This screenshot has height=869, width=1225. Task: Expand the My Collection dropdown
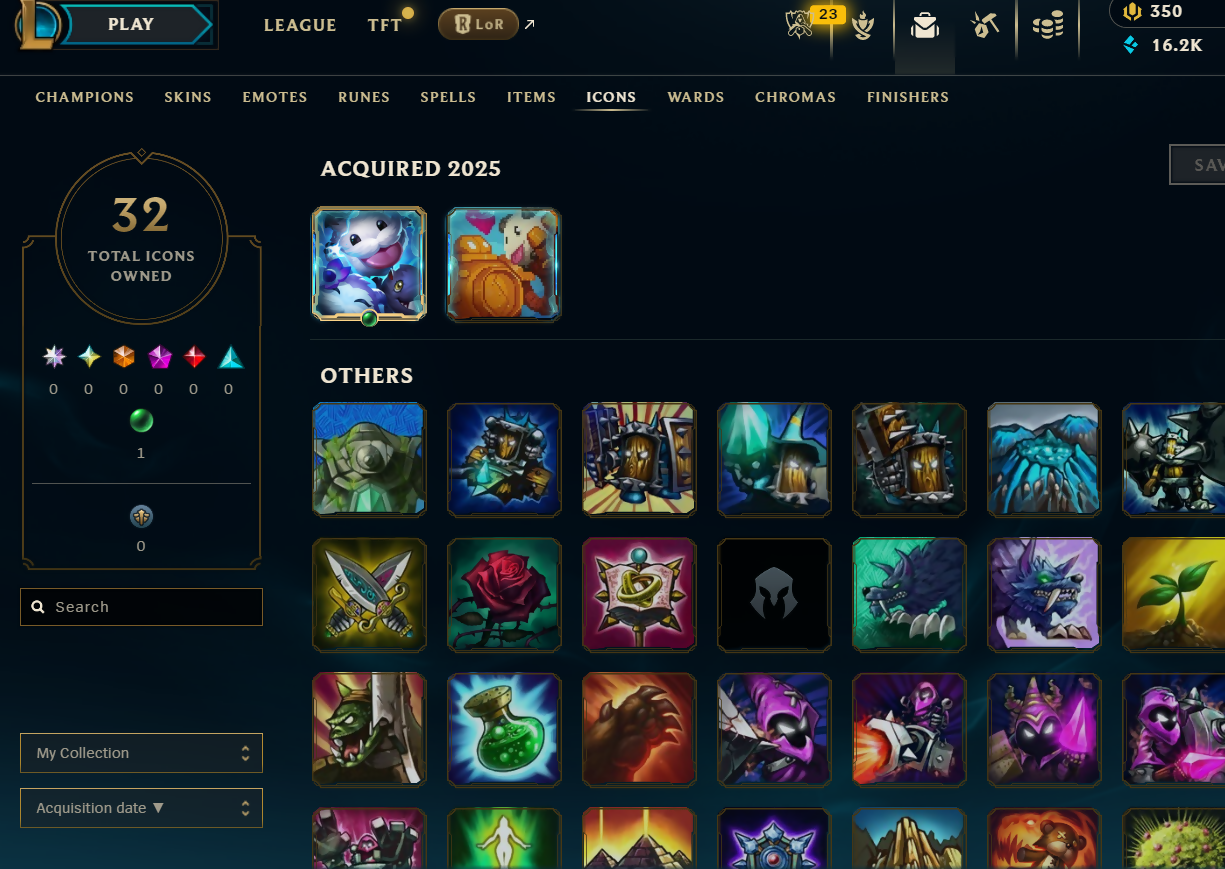(x=141, y=753)
